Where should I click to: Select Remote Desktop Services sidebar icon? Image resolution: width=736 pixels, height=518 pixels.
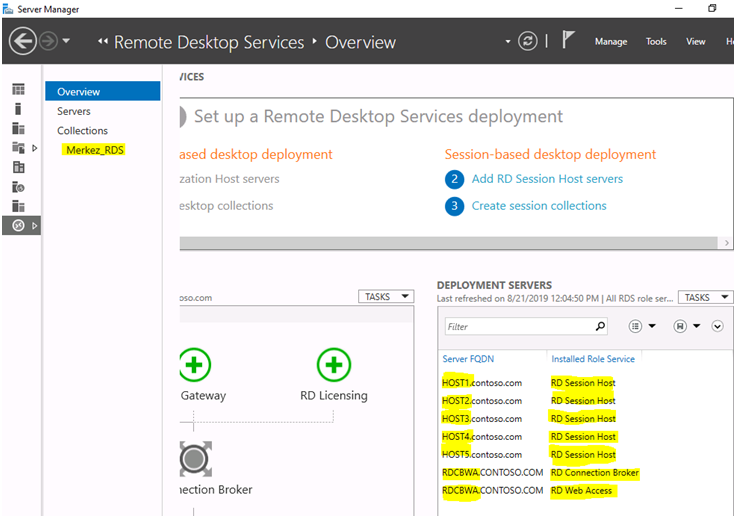point(18,226)
